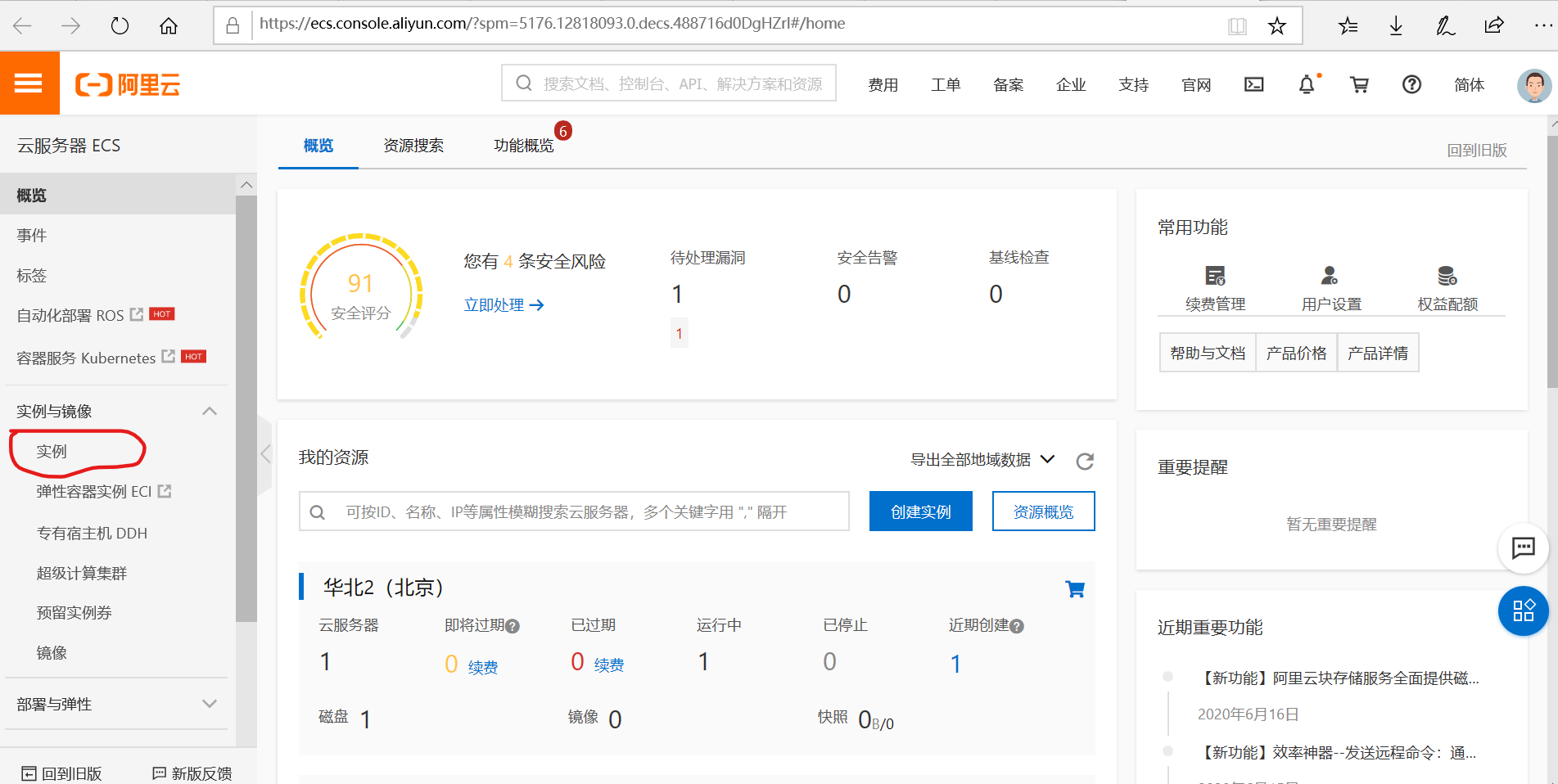Select 事件 in sidebar
Screen dimensions: 1558x784
coord(32,235)
